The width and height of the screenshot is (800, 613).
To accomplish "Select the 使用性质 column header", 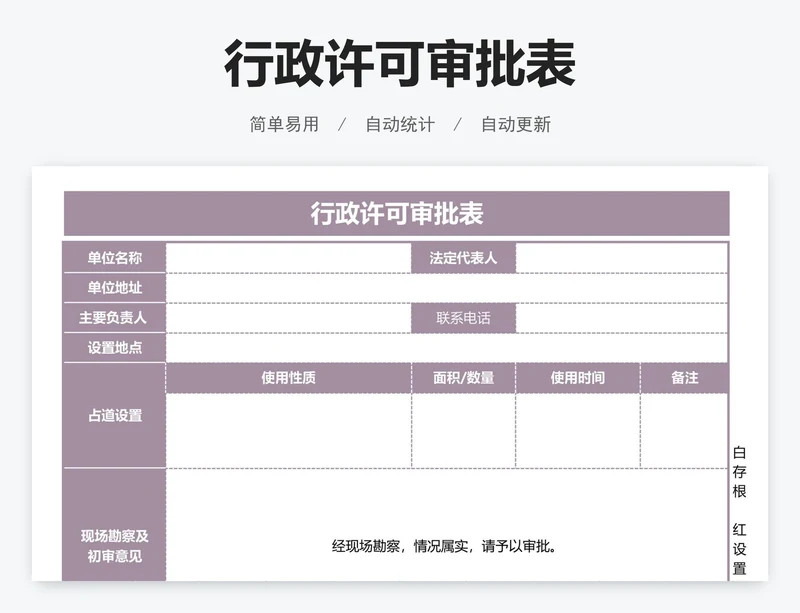I will [289, 378].
